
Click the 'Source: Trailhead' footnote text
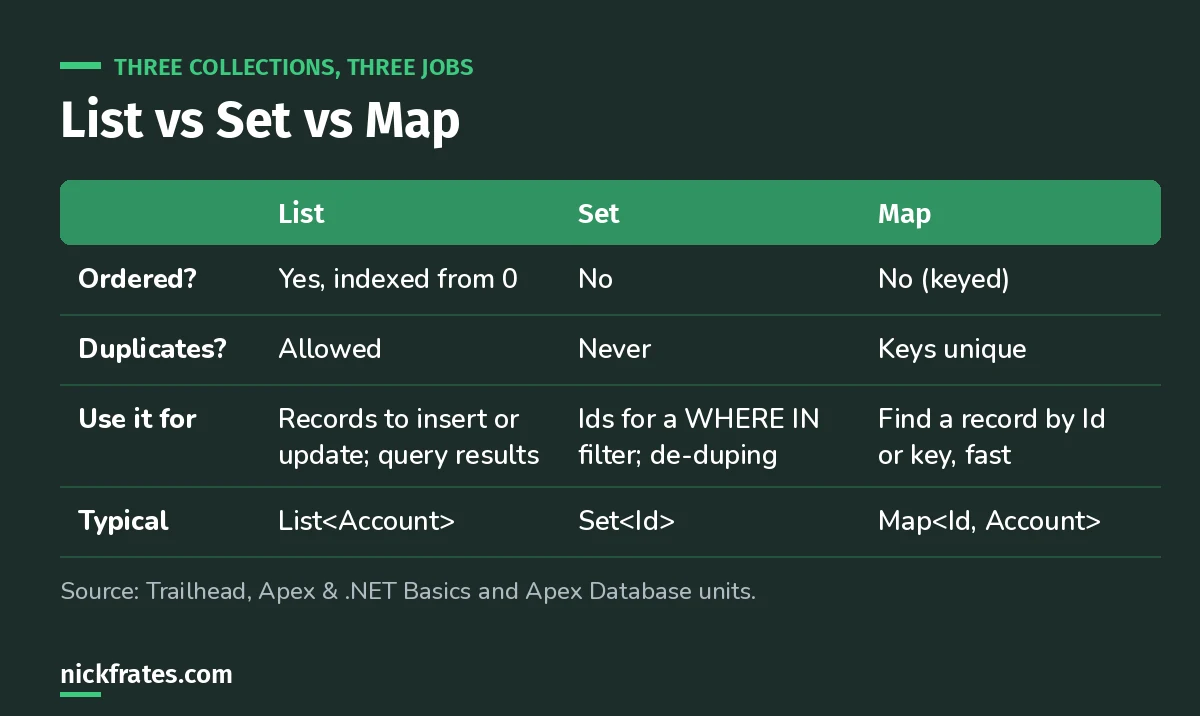click(x=408, y=591)
